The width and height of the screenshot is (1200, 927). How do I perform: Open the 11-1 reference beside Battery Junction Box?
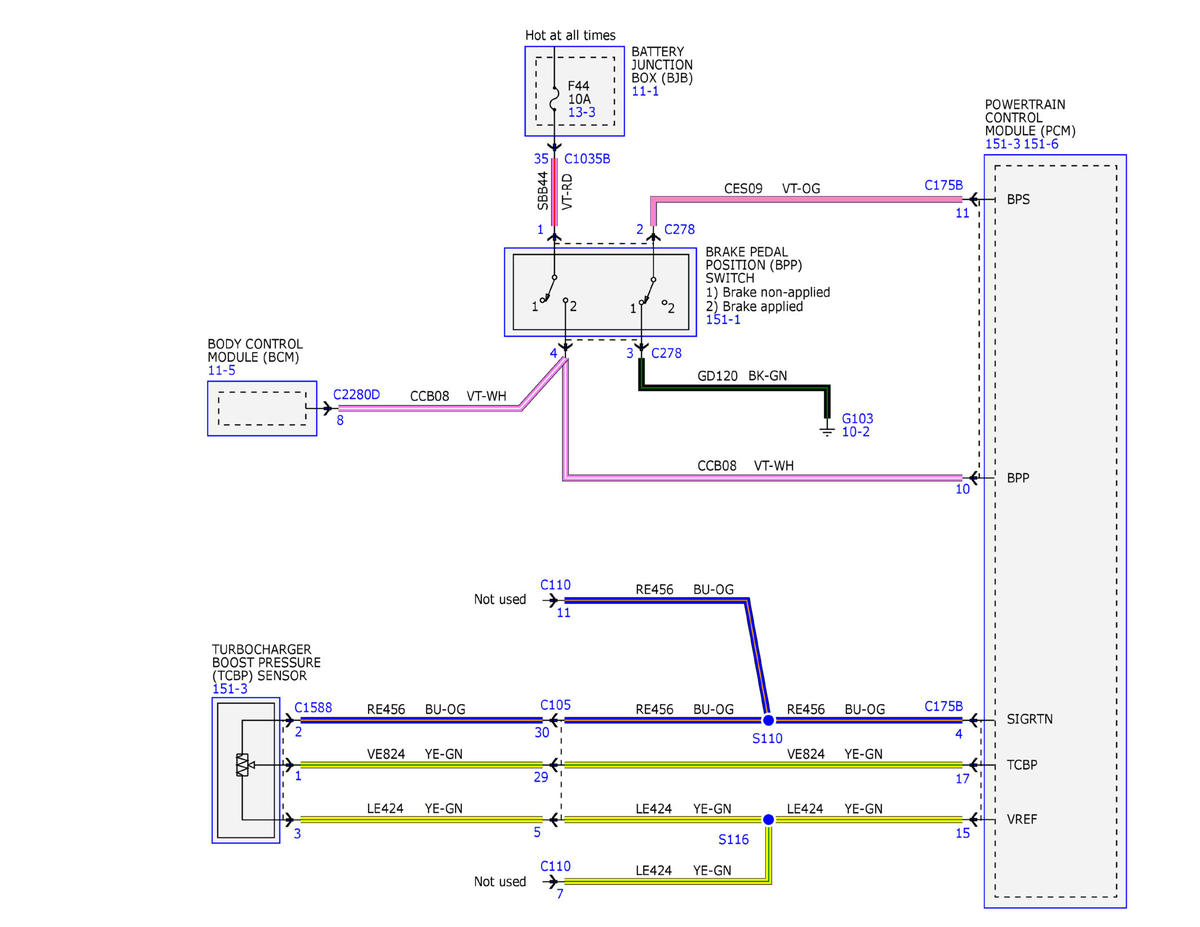(645, 91)
